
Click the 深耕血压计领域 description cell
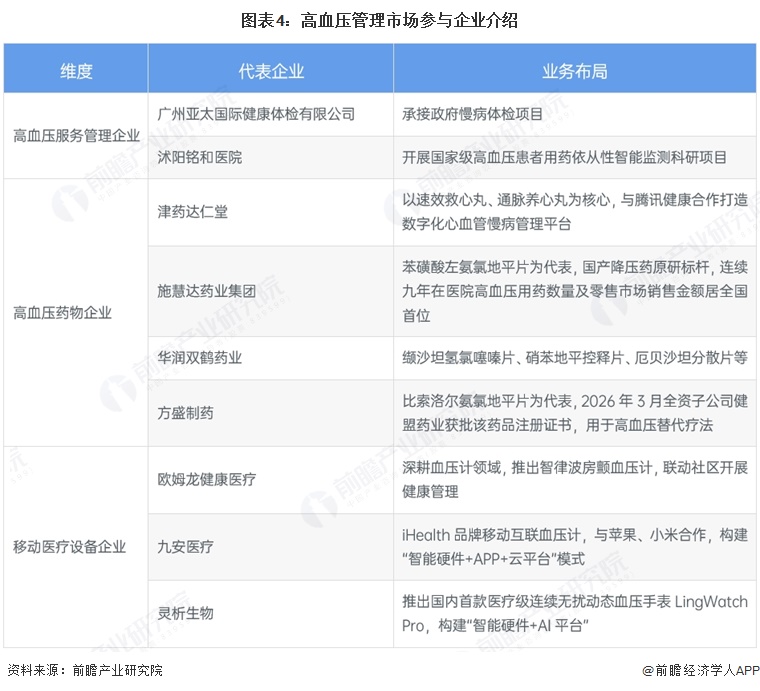coord(575,480)
